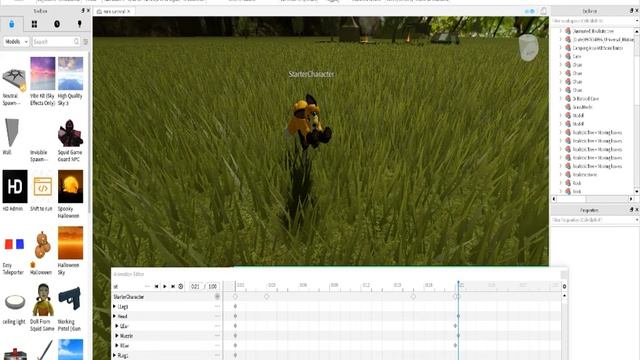The width and height of the screenshot is (640, 360).
Task: Undock the Explorer panel with float icon
Action: (x=632, y=11)
